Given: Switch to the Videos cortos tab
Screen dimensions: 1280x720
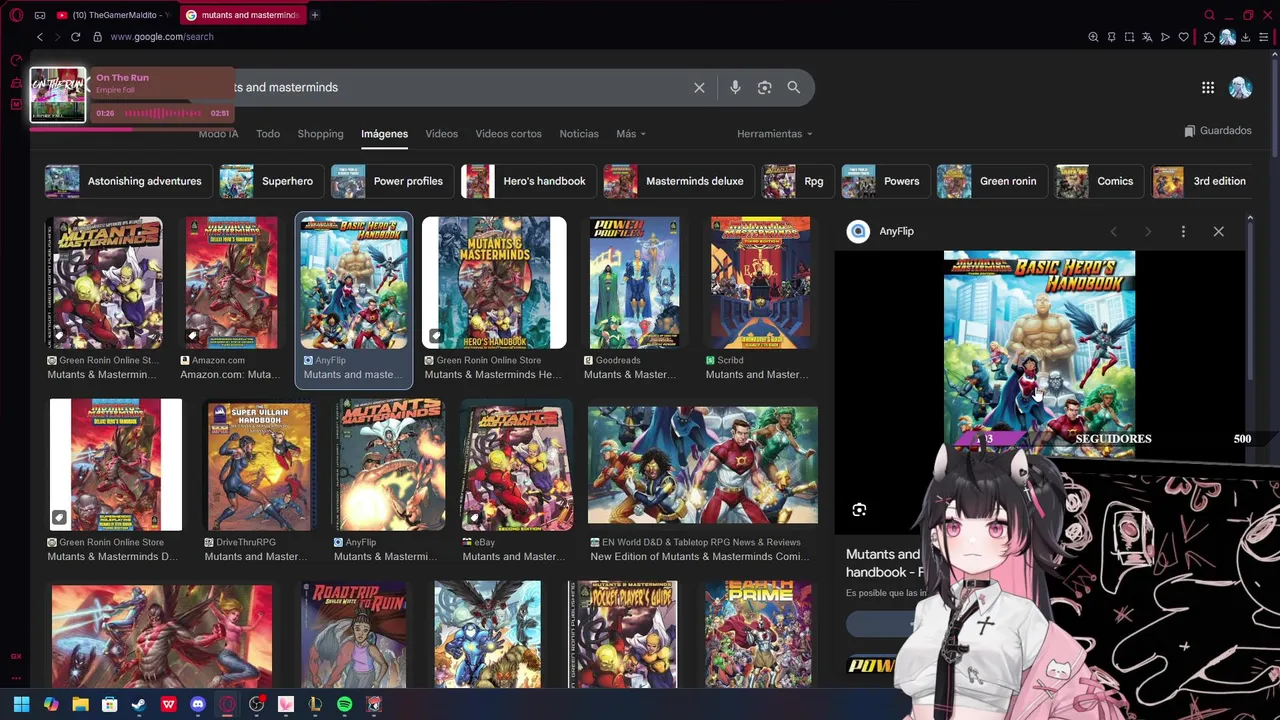Looking at the screenshot, I should [508, 134].
